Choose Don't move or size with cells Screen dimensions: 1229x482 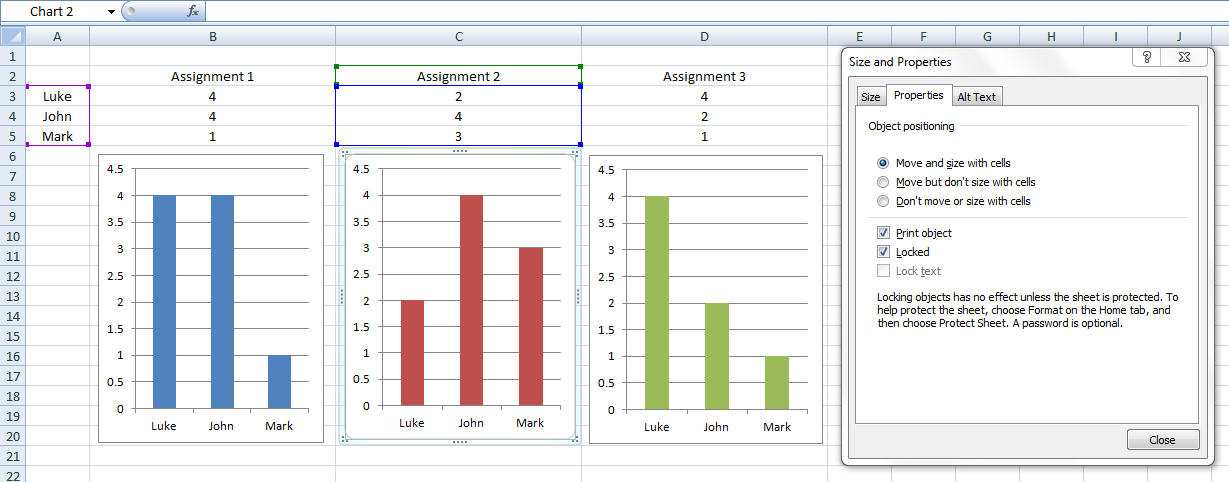[883, 201]
